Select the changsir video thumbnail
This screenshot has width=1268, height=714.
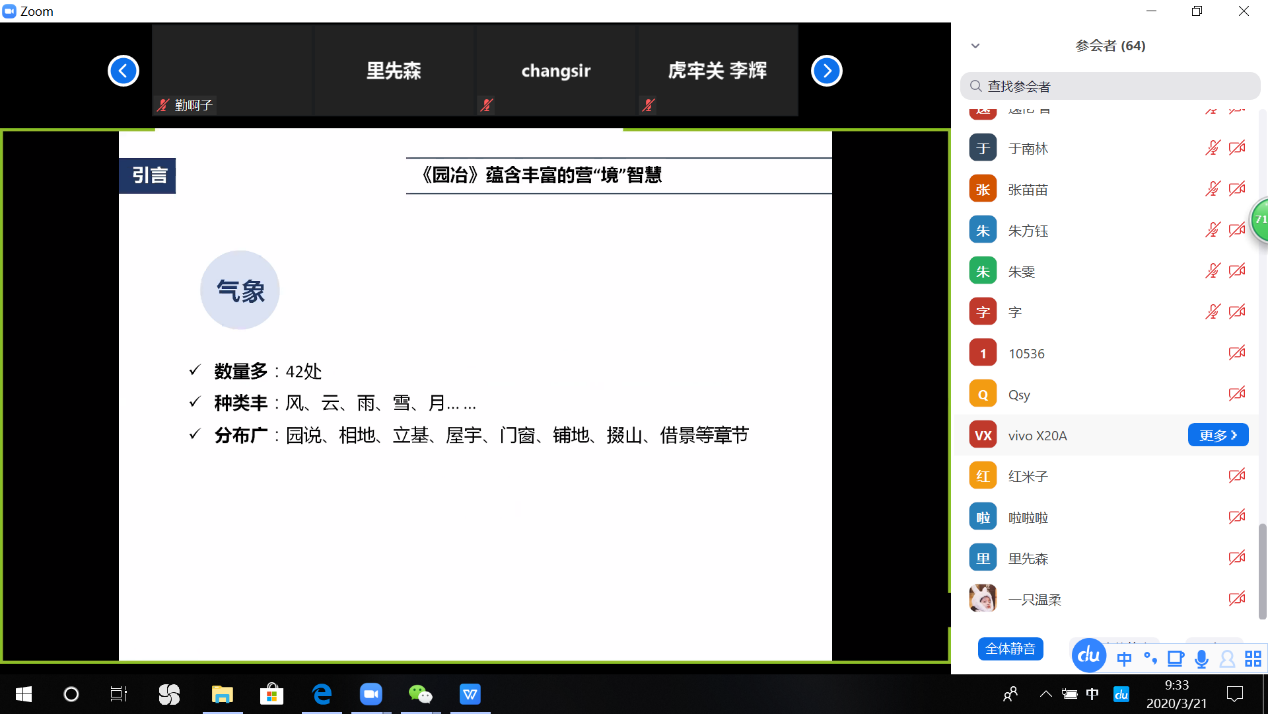click(556, 71)
